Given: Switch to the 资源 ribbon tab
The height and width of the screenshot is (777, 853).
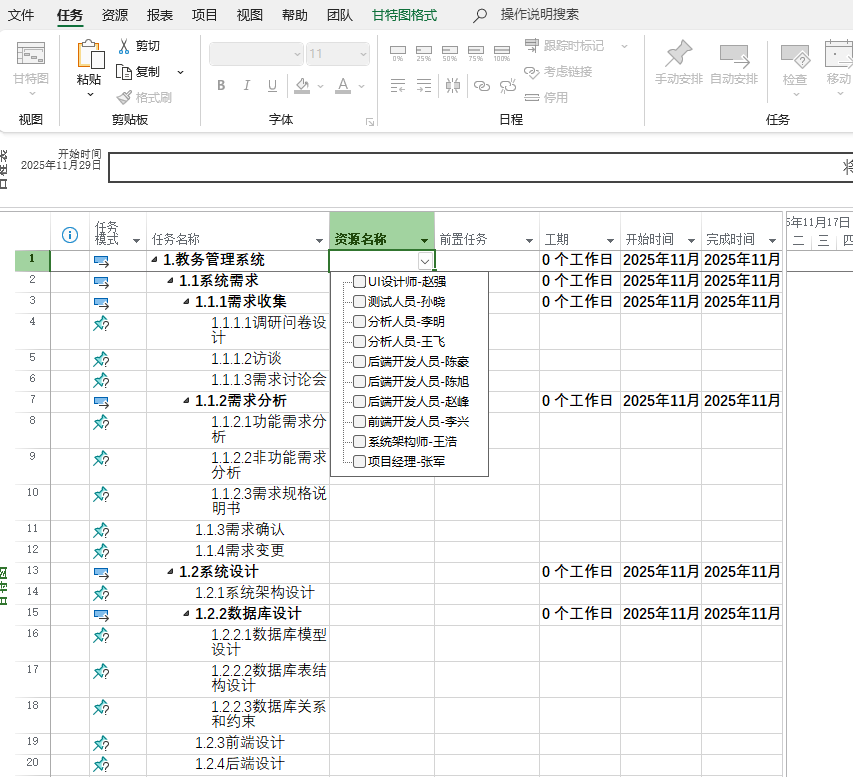Looking at the screenshot, I should (x=115, y=15).
